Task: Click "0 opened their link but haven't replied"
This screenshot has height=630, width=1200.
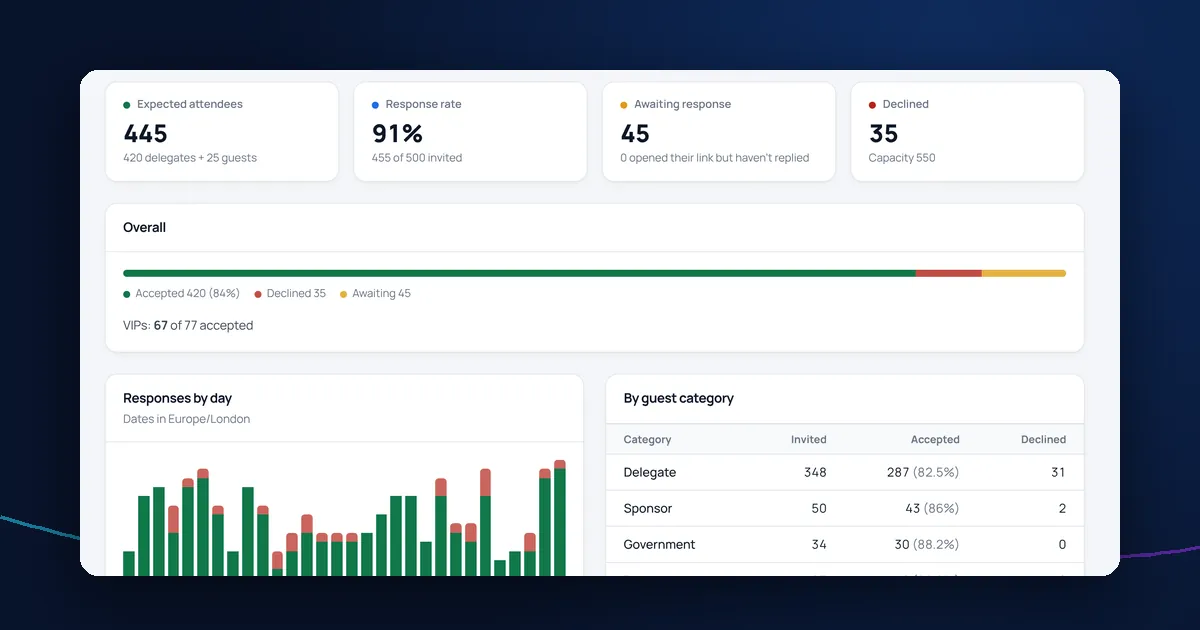Action: click(x=715, y=158)
